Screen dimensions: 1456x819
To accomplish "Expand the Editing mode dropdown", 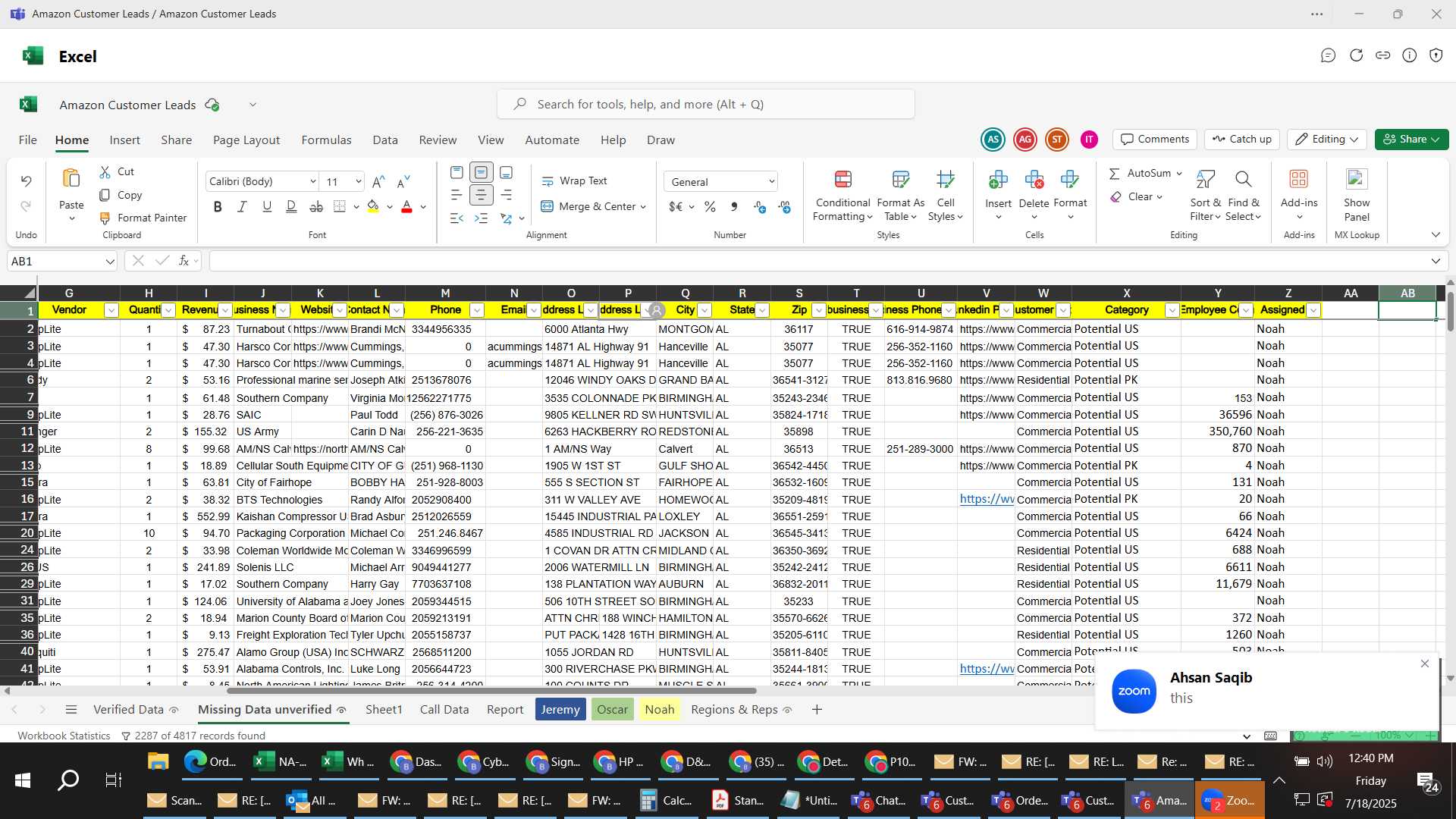I will point(1354,140).
